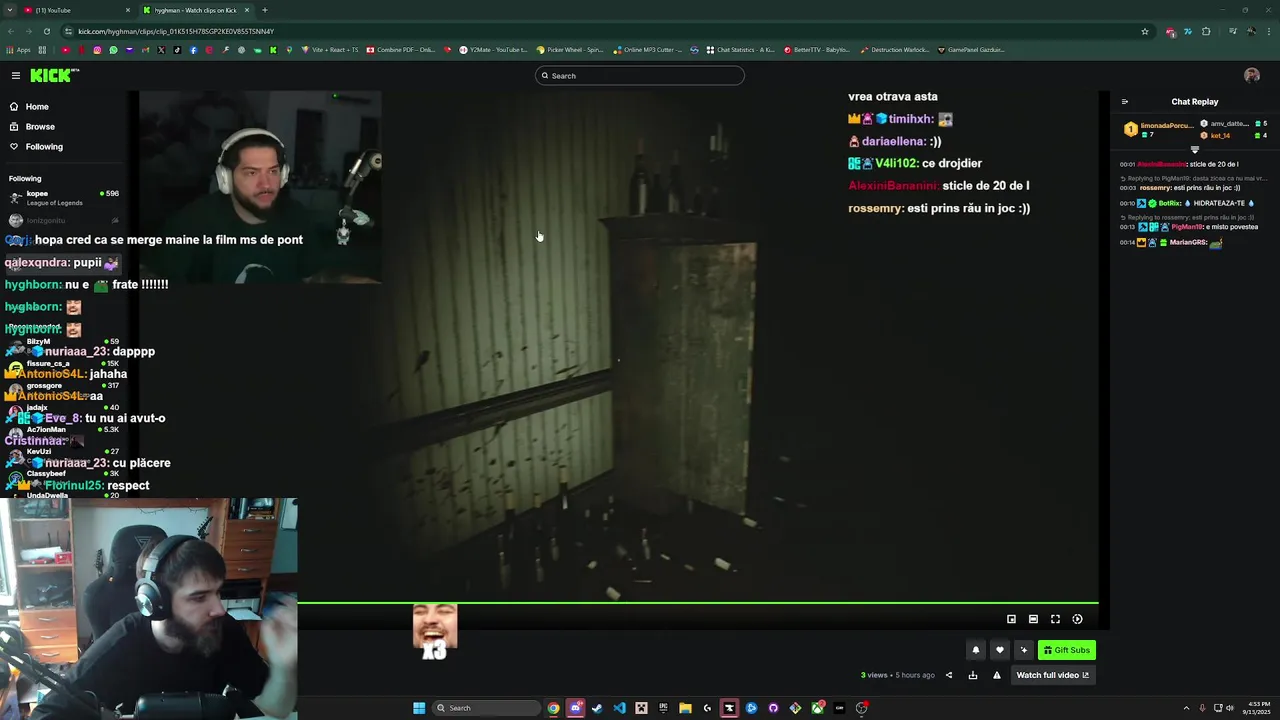Screen dimensions: 1280x720
Task: Open volume control in system tray
Action: click(x=1229, y=708)
